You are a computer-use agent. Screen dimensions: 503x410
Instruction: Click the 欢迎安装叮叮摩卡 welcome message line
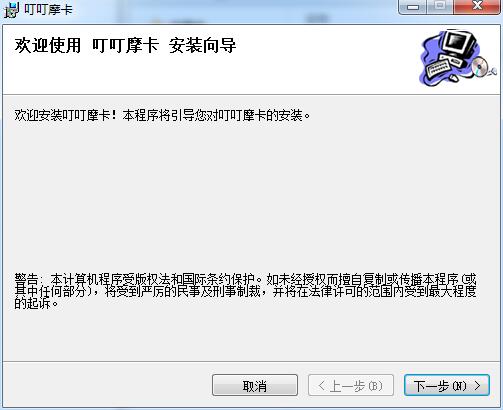click(x=162, y=115)
